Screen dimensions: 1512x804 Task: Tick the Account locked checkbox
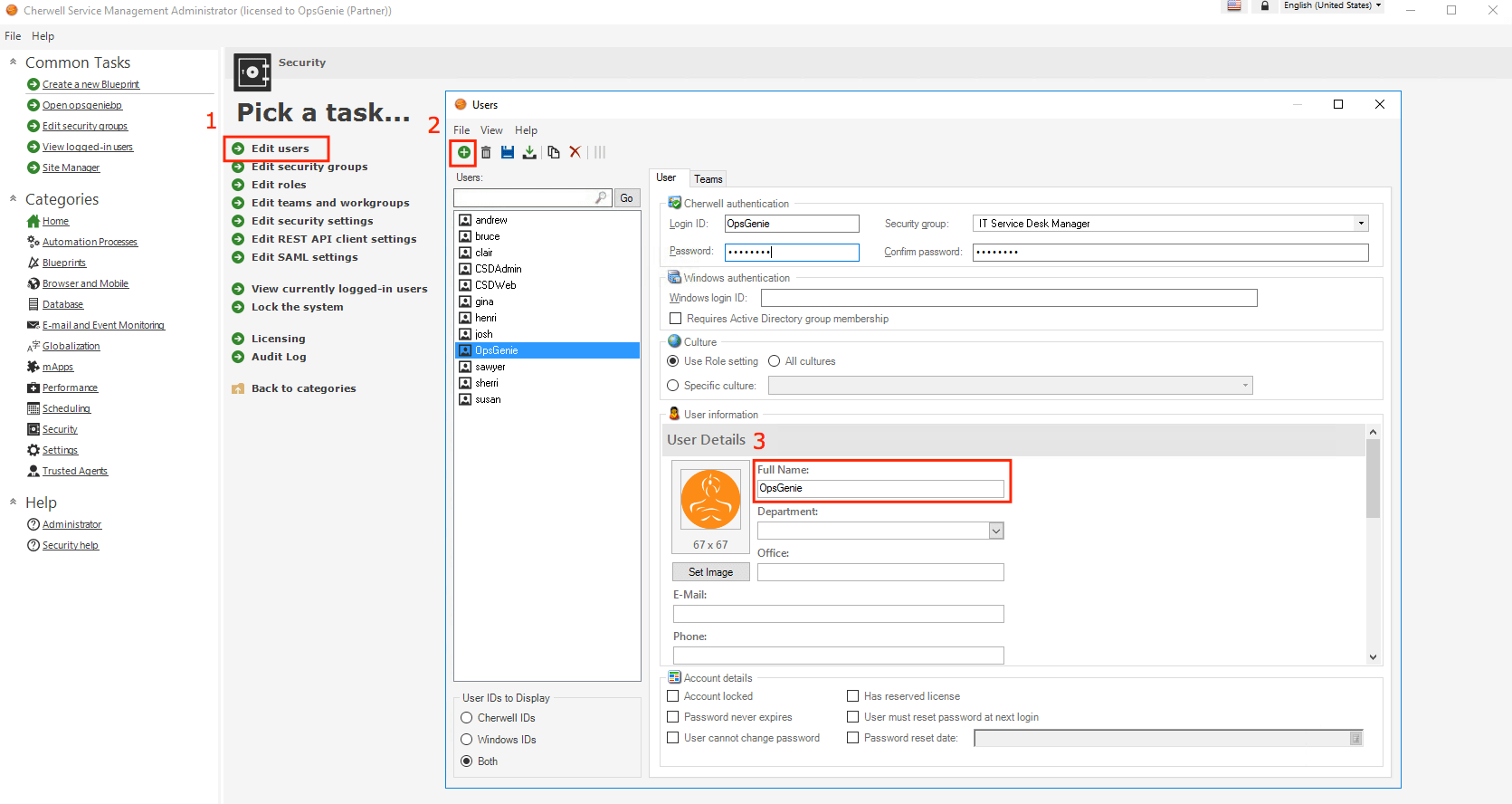click(673, 696)
